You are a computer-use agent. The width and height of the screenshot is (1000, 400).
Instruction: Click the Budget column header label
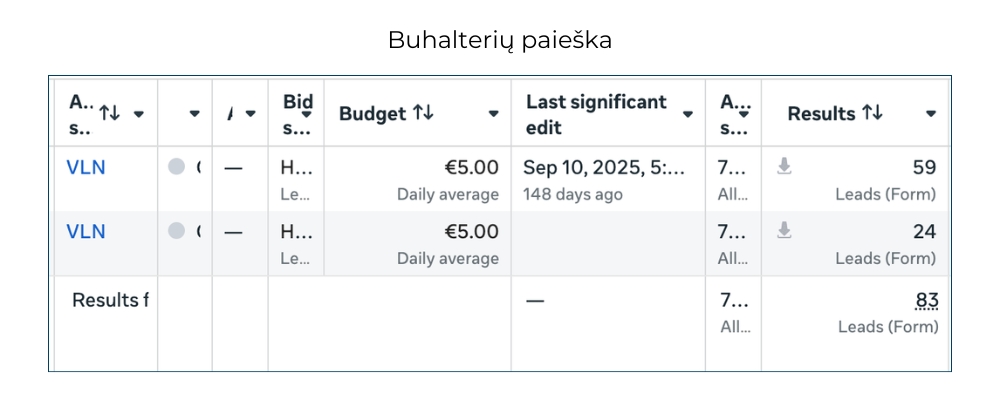[372, 114]
